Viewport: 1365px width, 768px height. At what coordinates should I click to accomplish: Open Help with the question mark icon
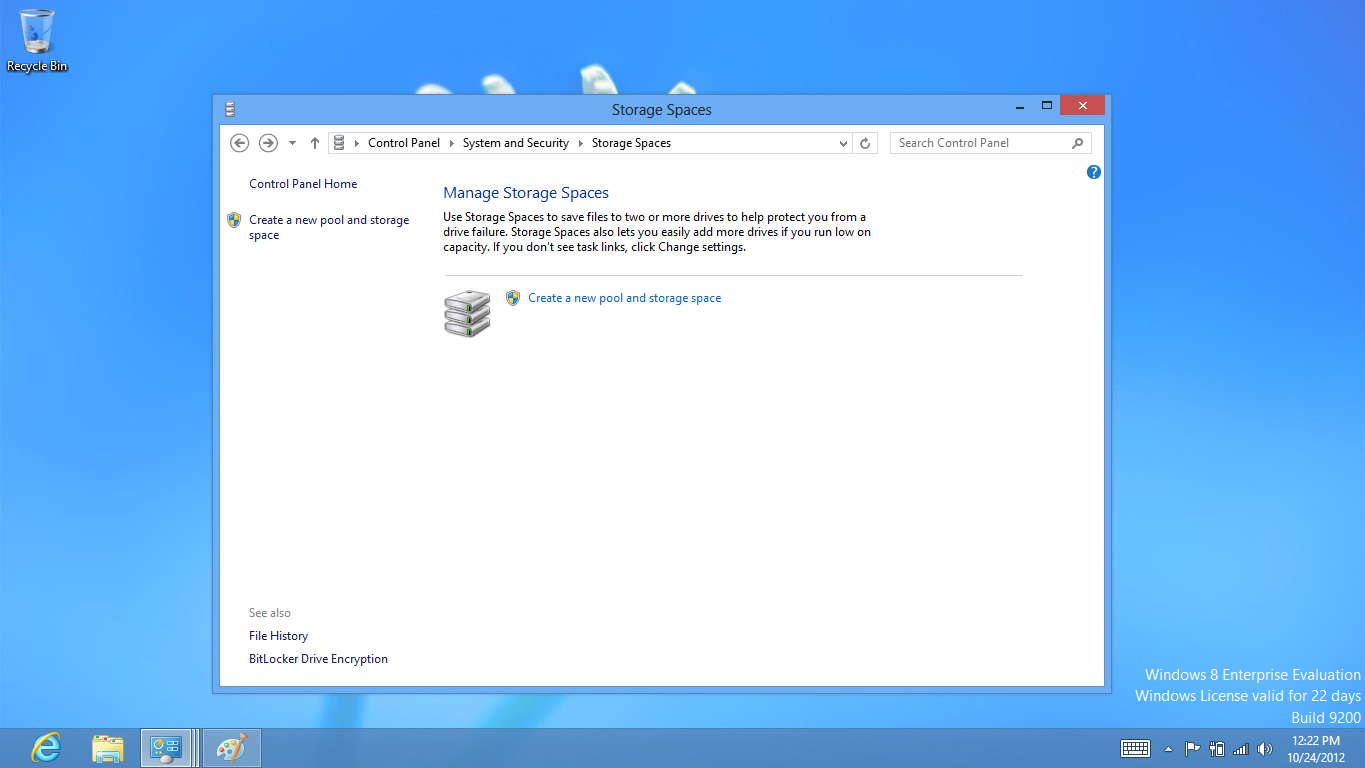point(1094,172)
